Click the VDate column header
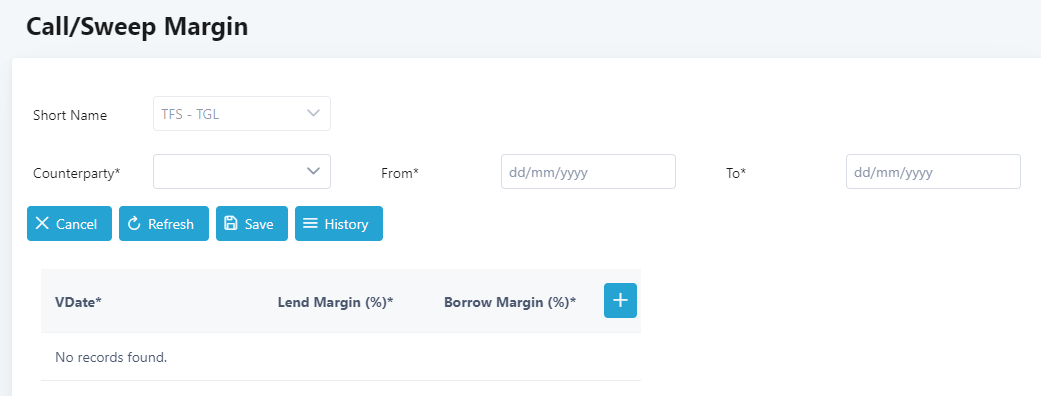Image resolution: width=1041 pixels, height=396 pixels. click(78, 302)
